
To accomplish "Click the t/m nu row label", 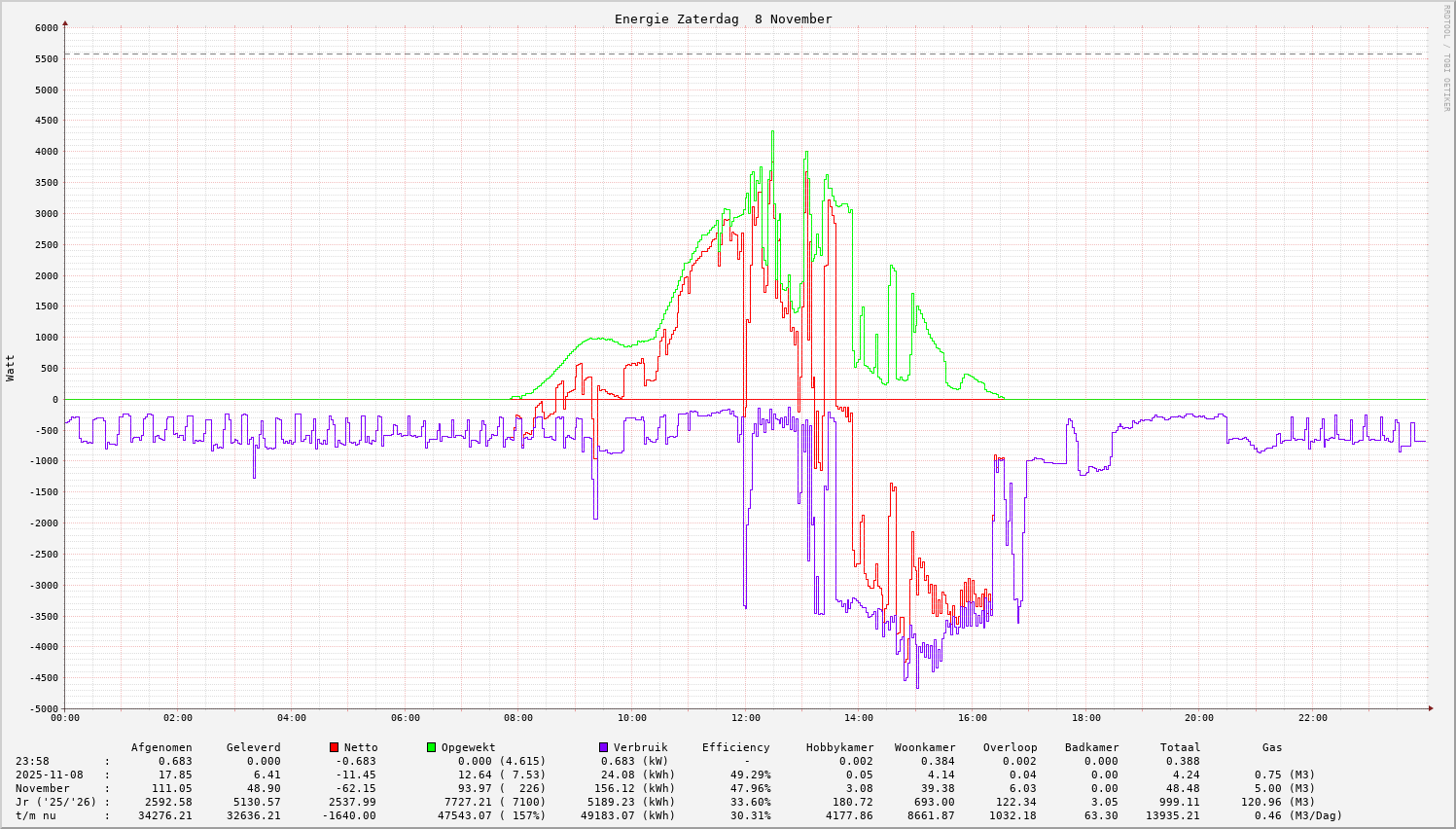I will (36, 815).
